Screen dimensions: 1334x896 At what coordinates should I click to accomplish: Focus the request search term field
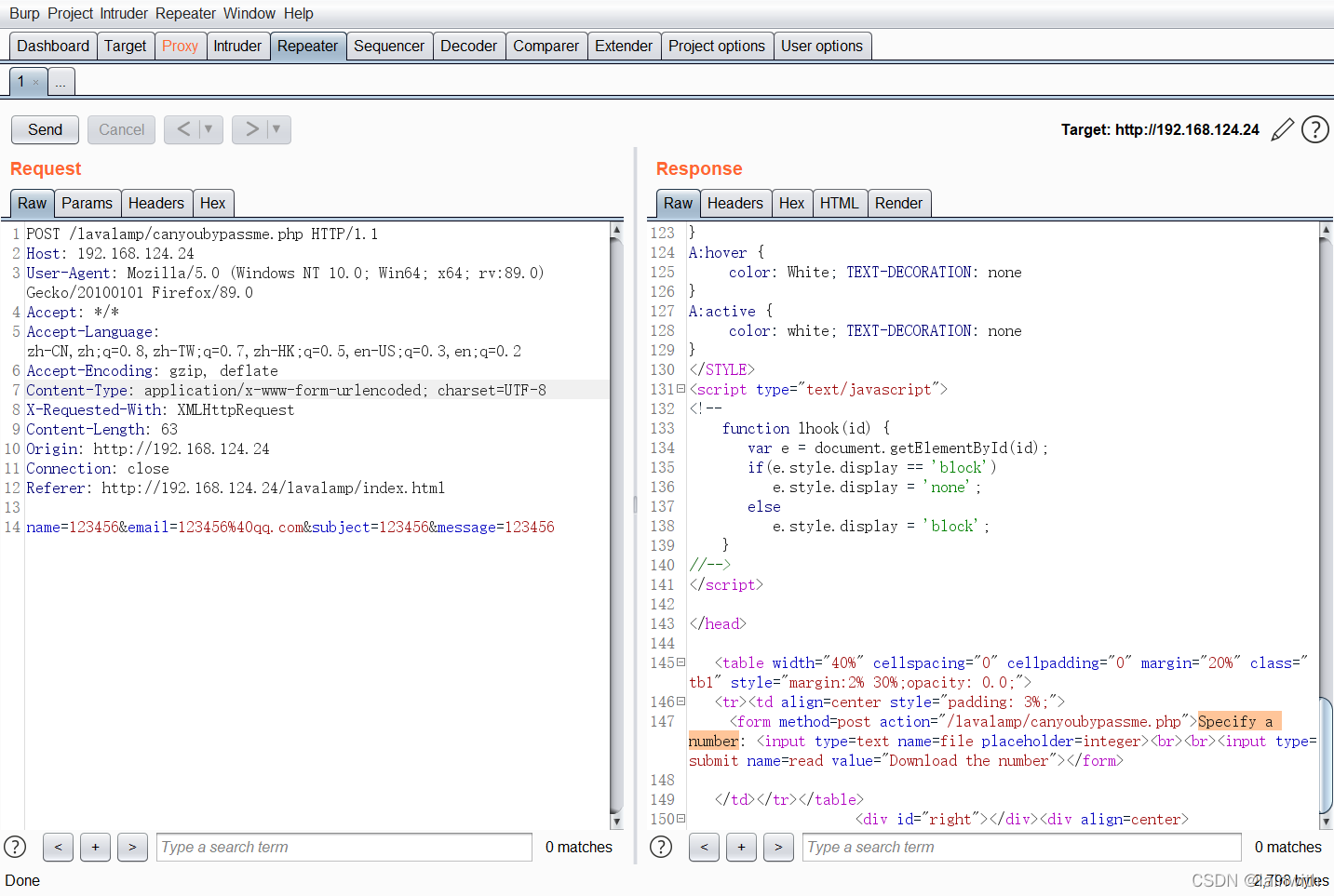[x=344, y=847]
